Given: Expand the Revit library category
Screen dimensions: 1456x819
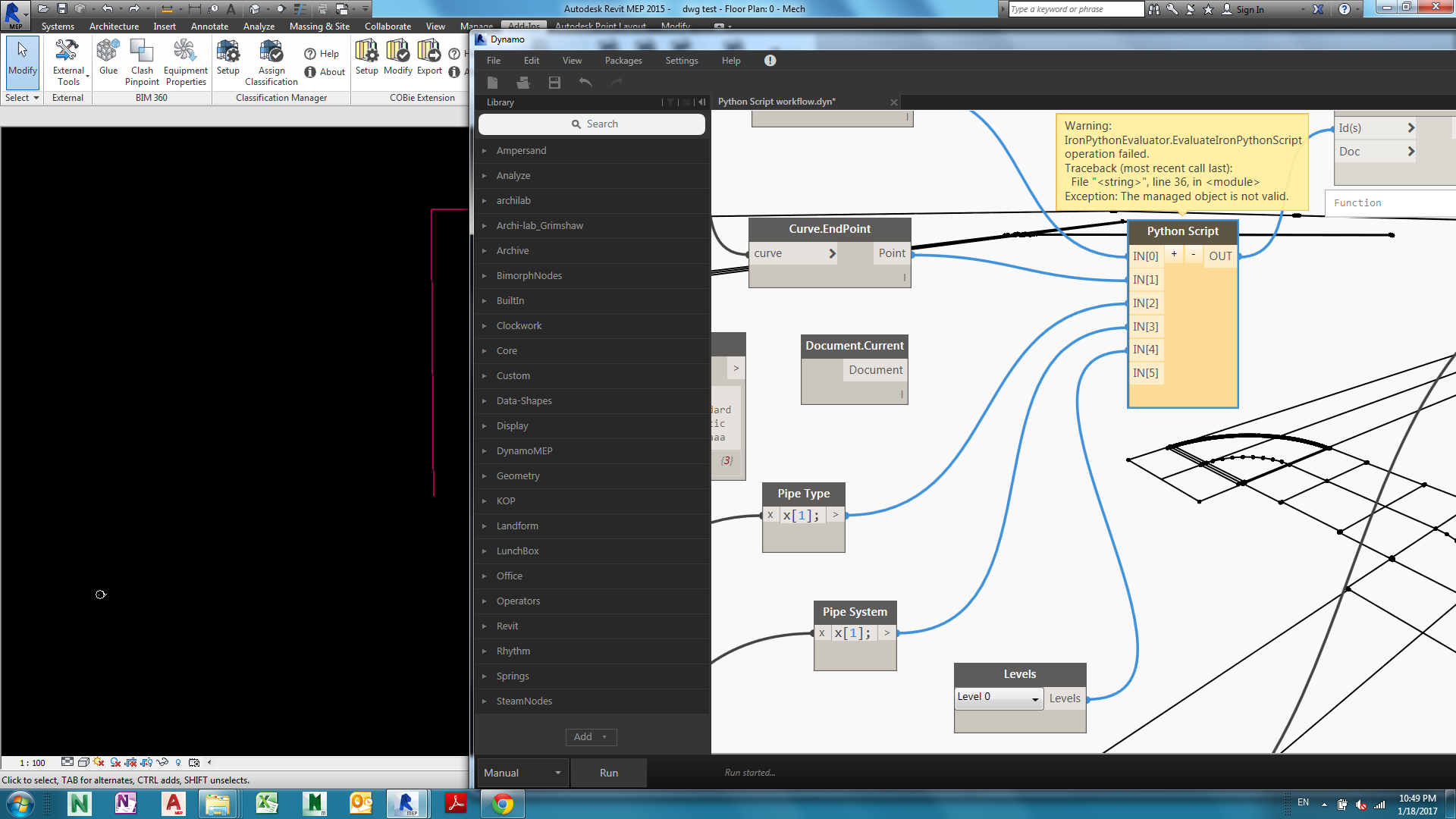Looking at the screenshot, I should (x=507, y=626).
